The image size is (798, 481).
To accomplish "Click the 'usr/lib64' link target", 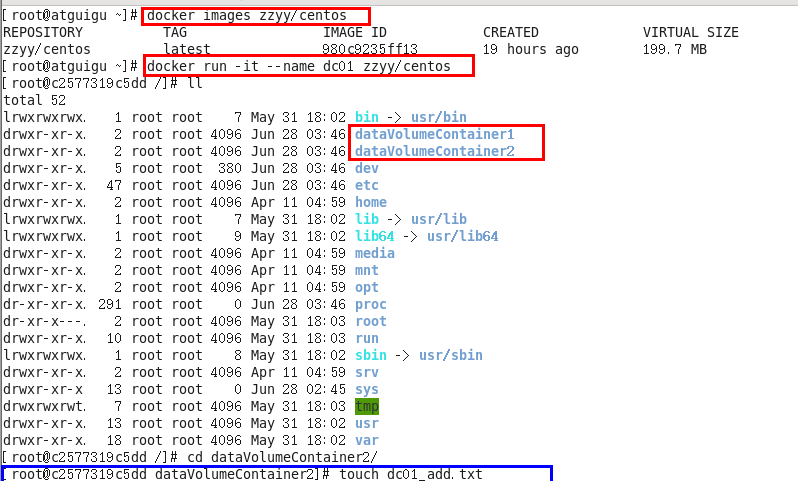I will pyautogui.click(x=463, y=236).
